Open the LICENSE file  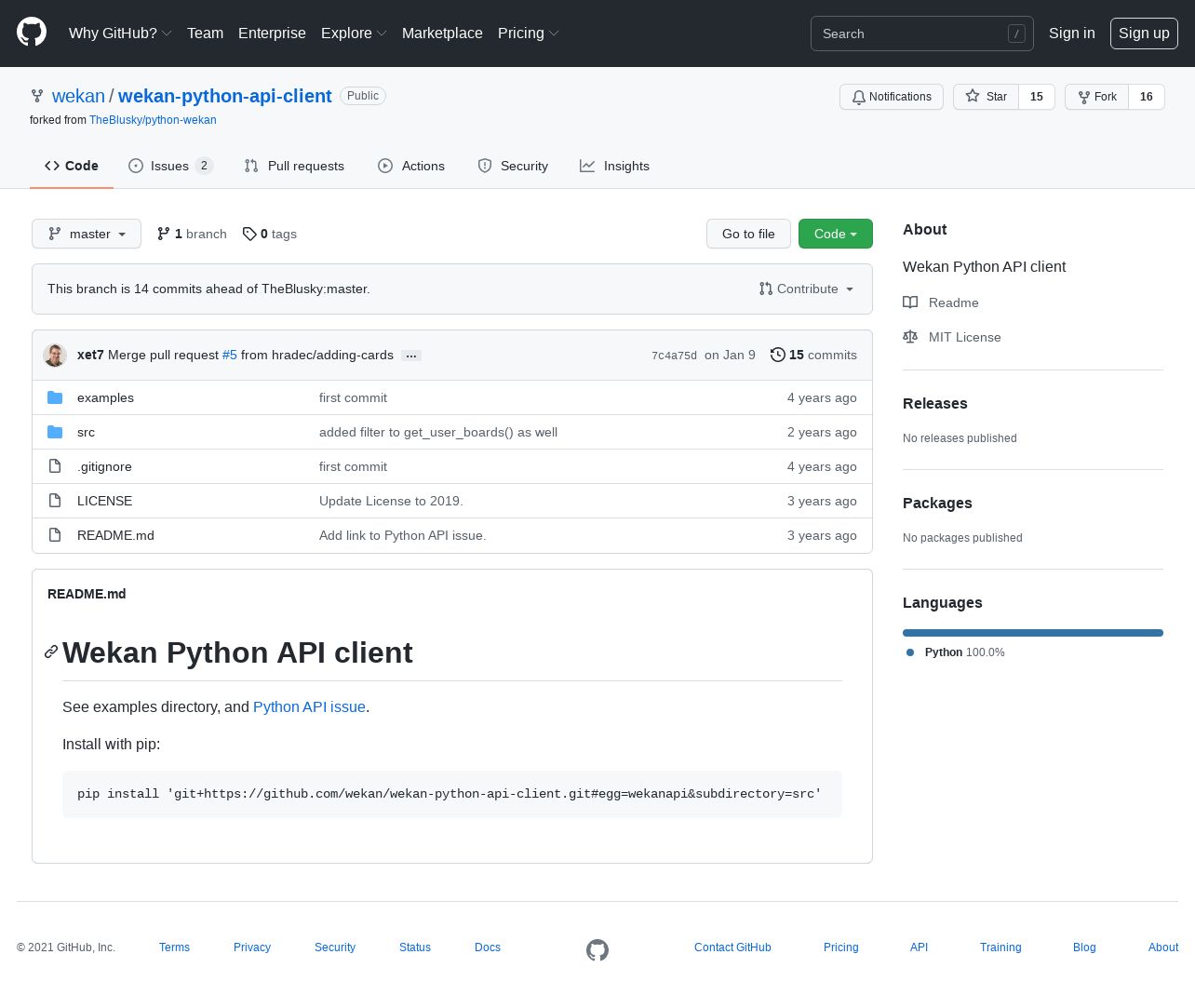coord(104,501)
